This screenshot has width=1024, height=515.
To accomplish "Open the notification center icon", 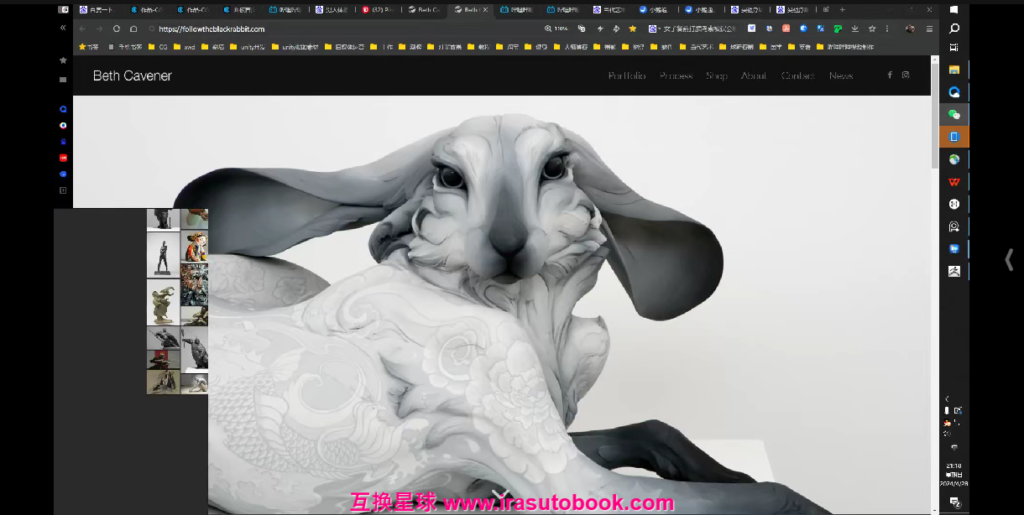I will point(954,501).
